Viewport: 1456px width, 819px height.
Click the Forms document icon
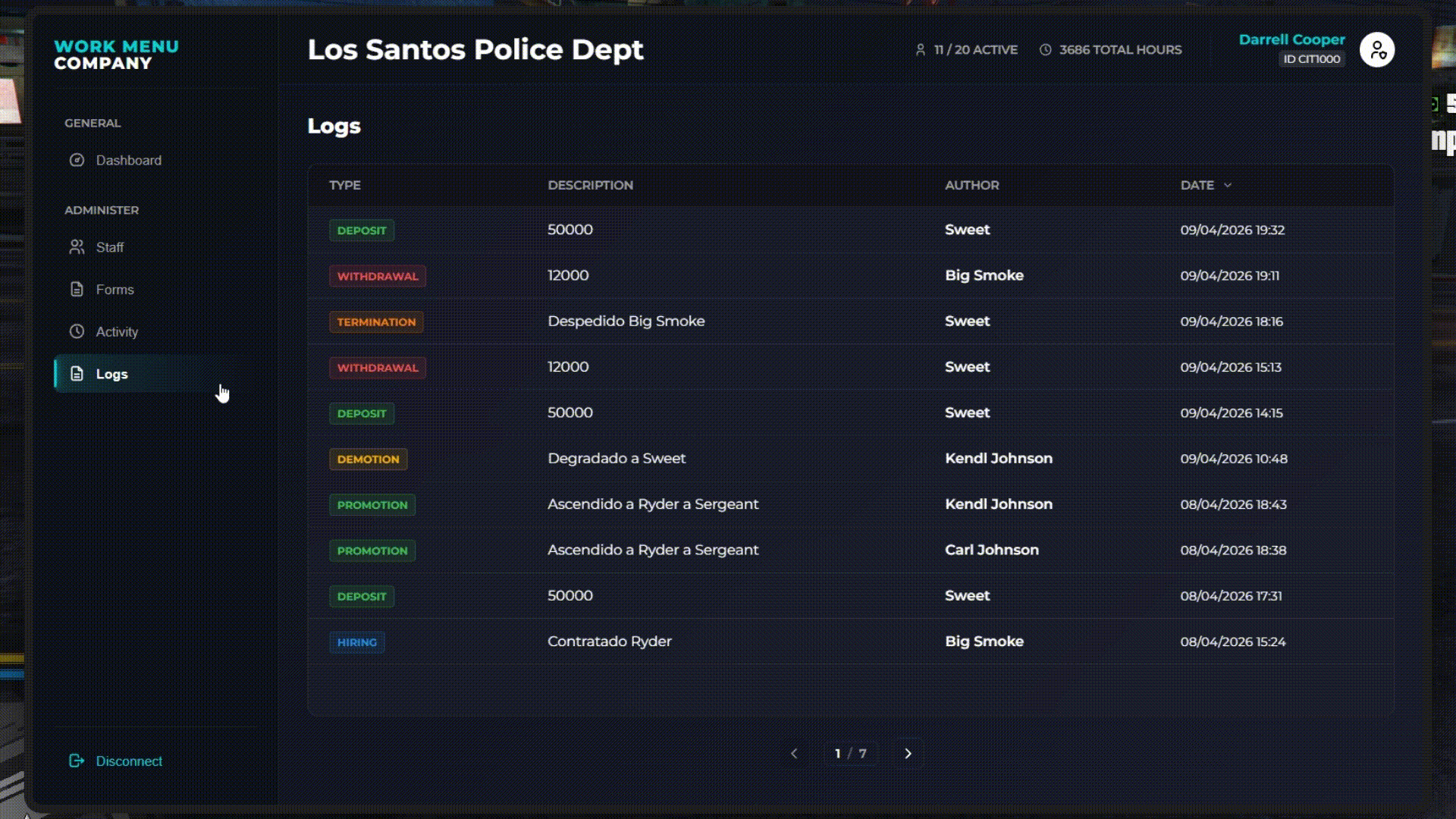(77, 290)
